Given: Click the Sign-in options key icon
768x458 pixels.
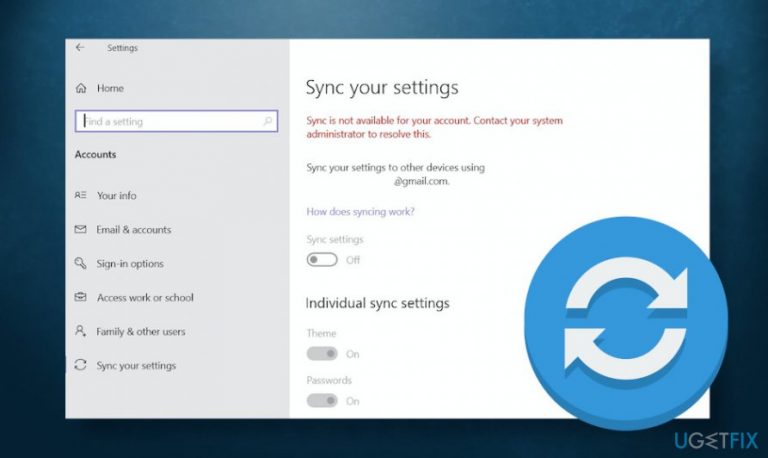Looking at the screenshot, I should 80,263.
